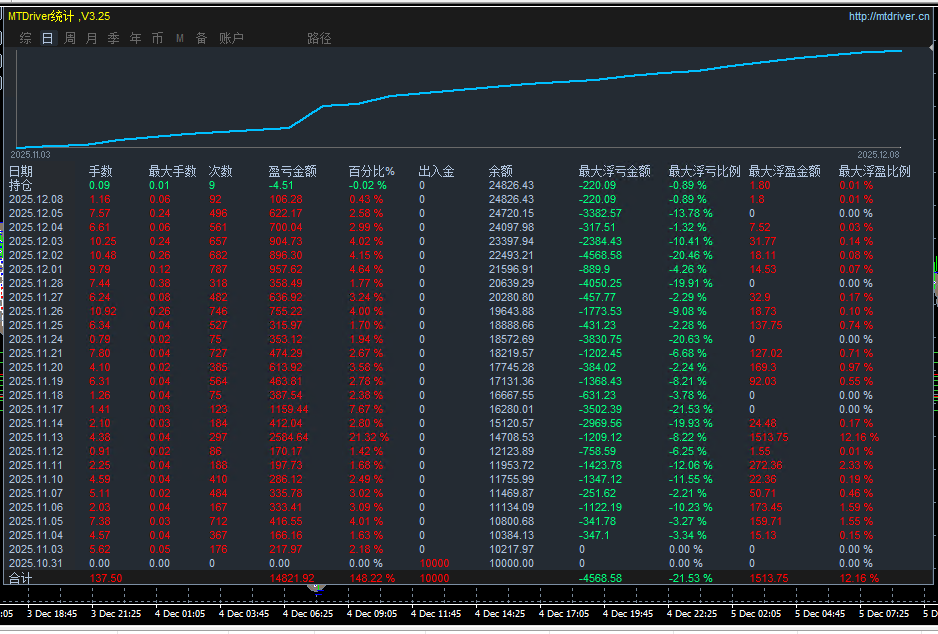This screenshot has width=938, height=634.
Task: Open the M tab
Action: (180, 38)
